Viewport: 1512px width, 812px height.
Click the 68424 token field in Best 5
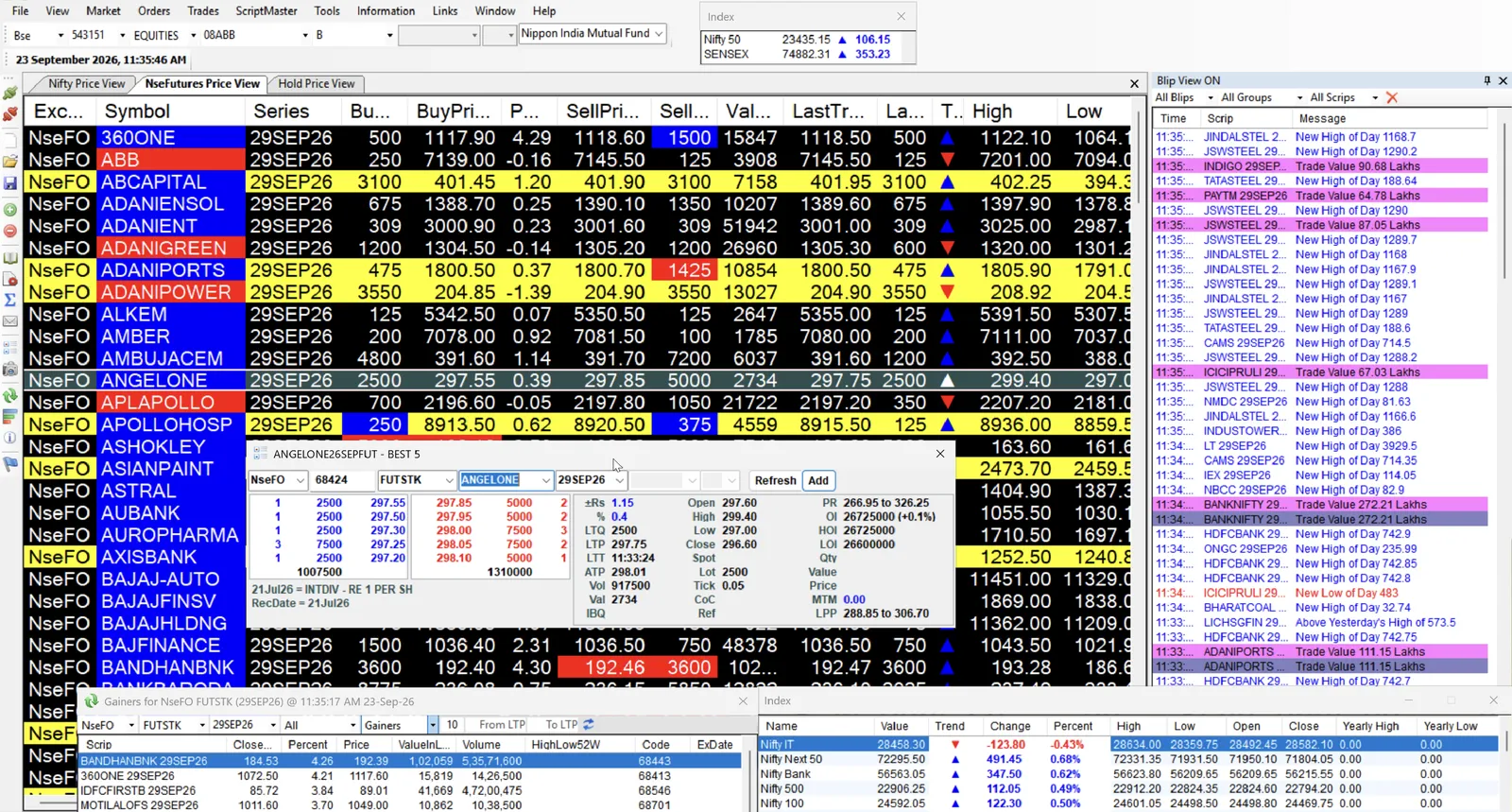click(x=344, y=480)
